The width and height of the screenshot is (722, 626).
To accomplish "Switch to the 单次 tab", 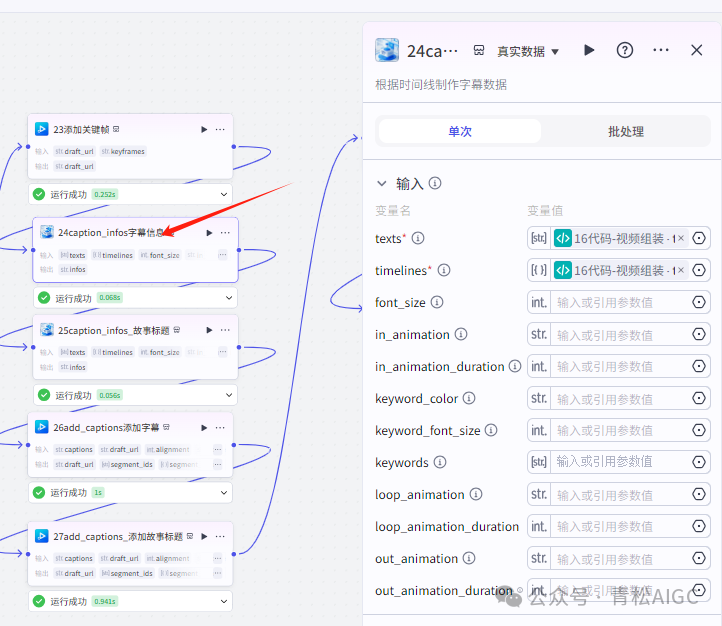I will click(x=460, y=132).
